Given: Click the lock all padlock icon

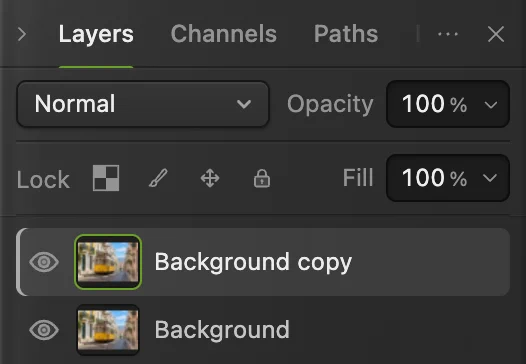Looking at the screenshot, I should click(x=262, y=178).
